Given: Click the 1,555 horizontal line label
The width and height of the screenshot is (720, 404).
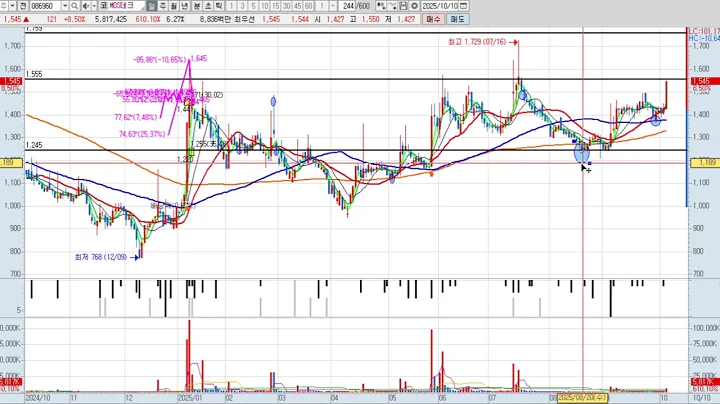Looking at the screenshot, I should point(34,74).
